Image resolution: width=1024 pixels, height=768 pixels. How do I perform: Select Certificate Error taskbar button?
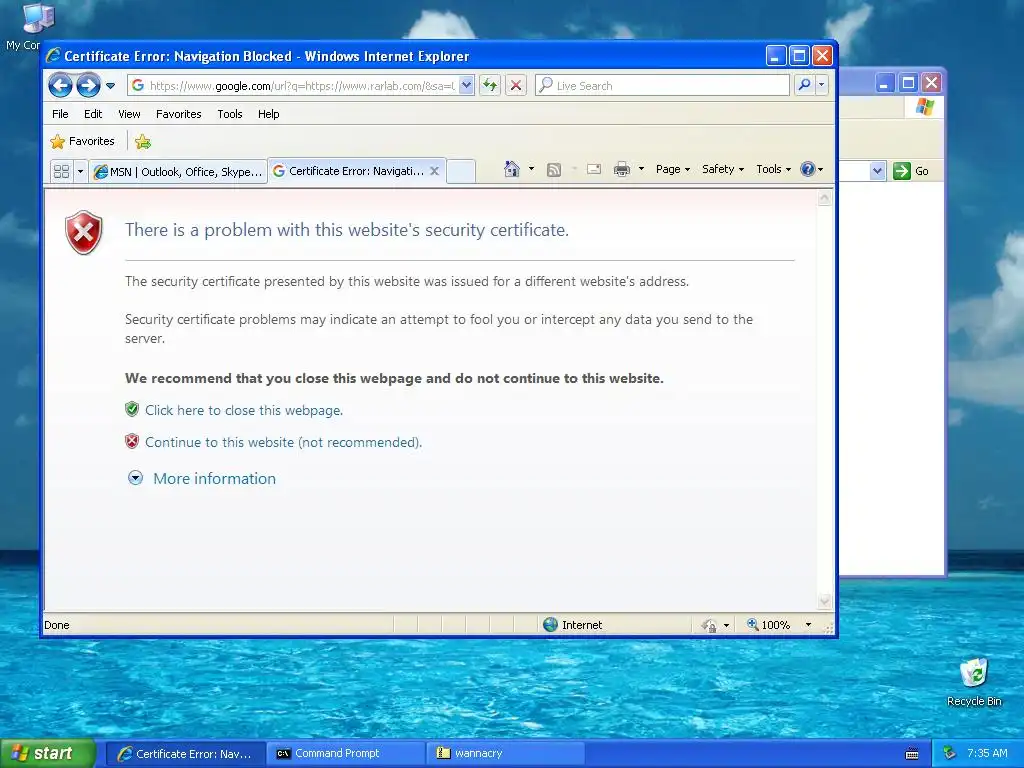pos(186,754)
